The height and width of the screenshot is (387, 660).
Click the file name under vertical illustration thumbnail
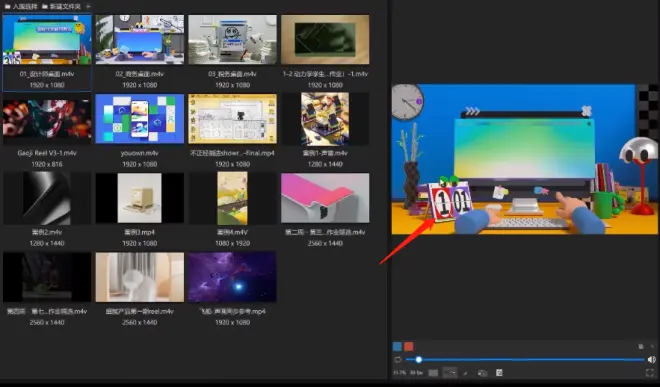coord(232,232)
